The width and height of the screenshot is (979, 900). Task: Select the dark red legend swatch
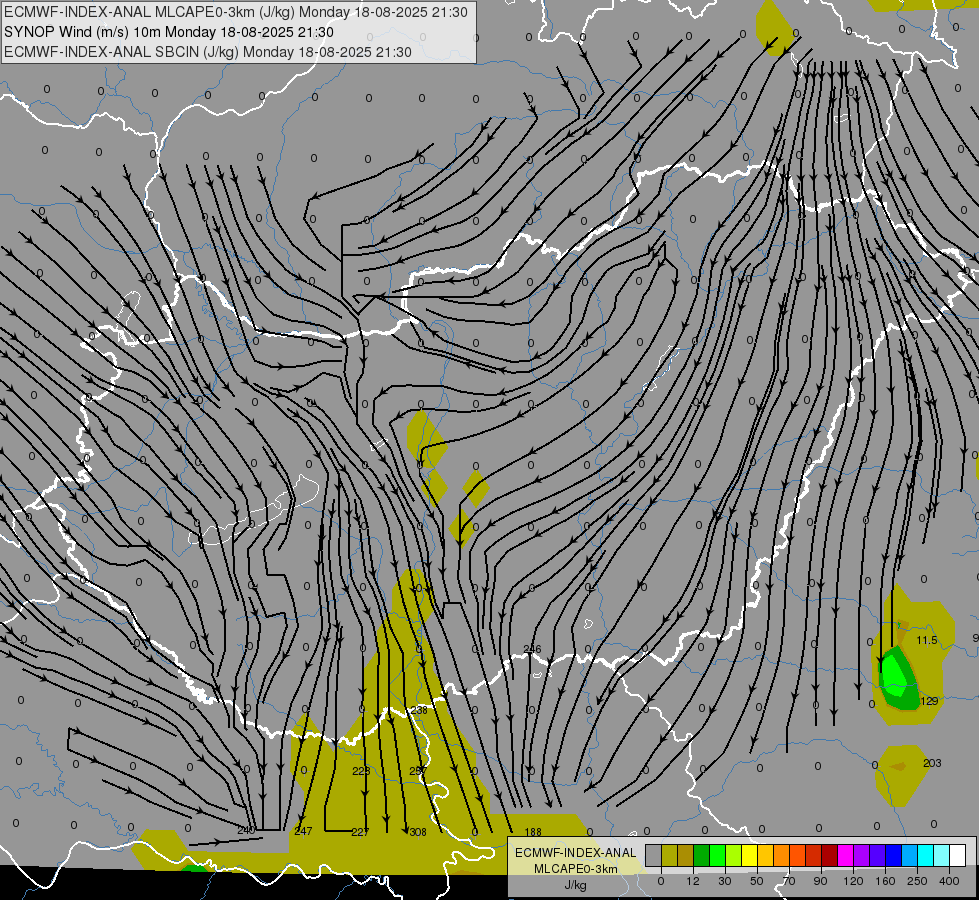(x=830, y=855)
